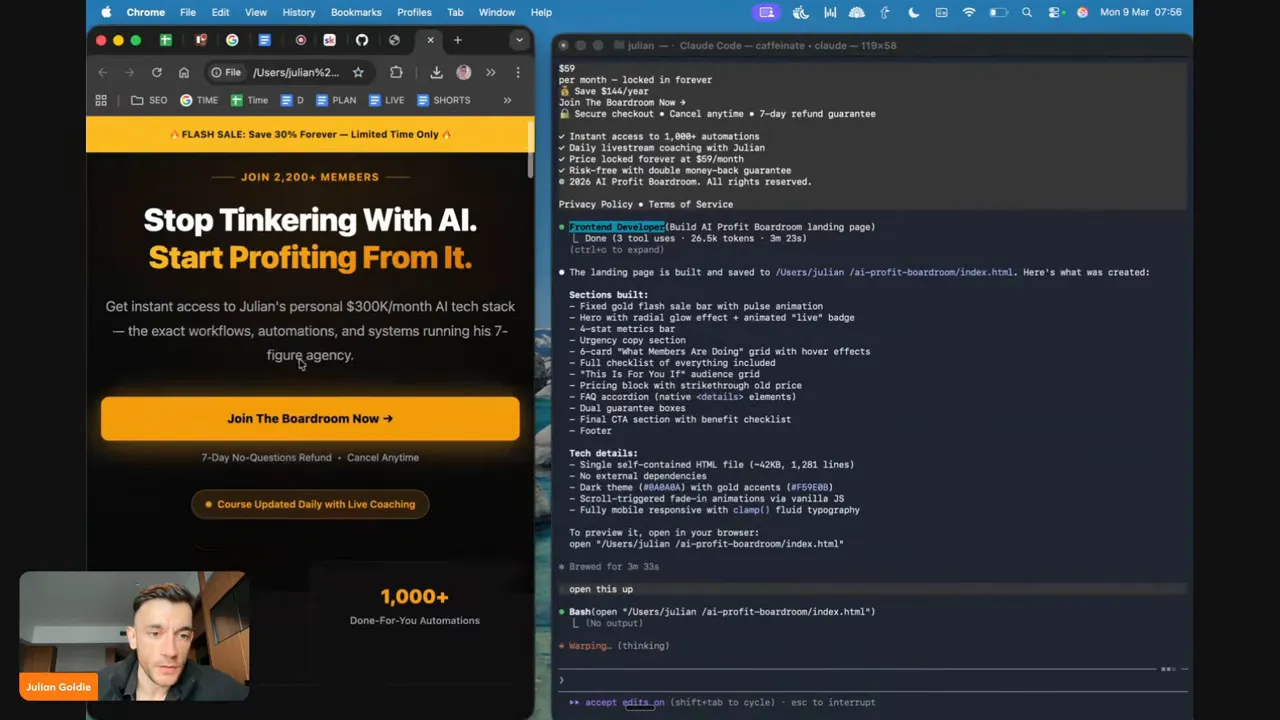
Task: Open the Chrome apps grid in bookmarks bar
Action: (x=101, y=100)
